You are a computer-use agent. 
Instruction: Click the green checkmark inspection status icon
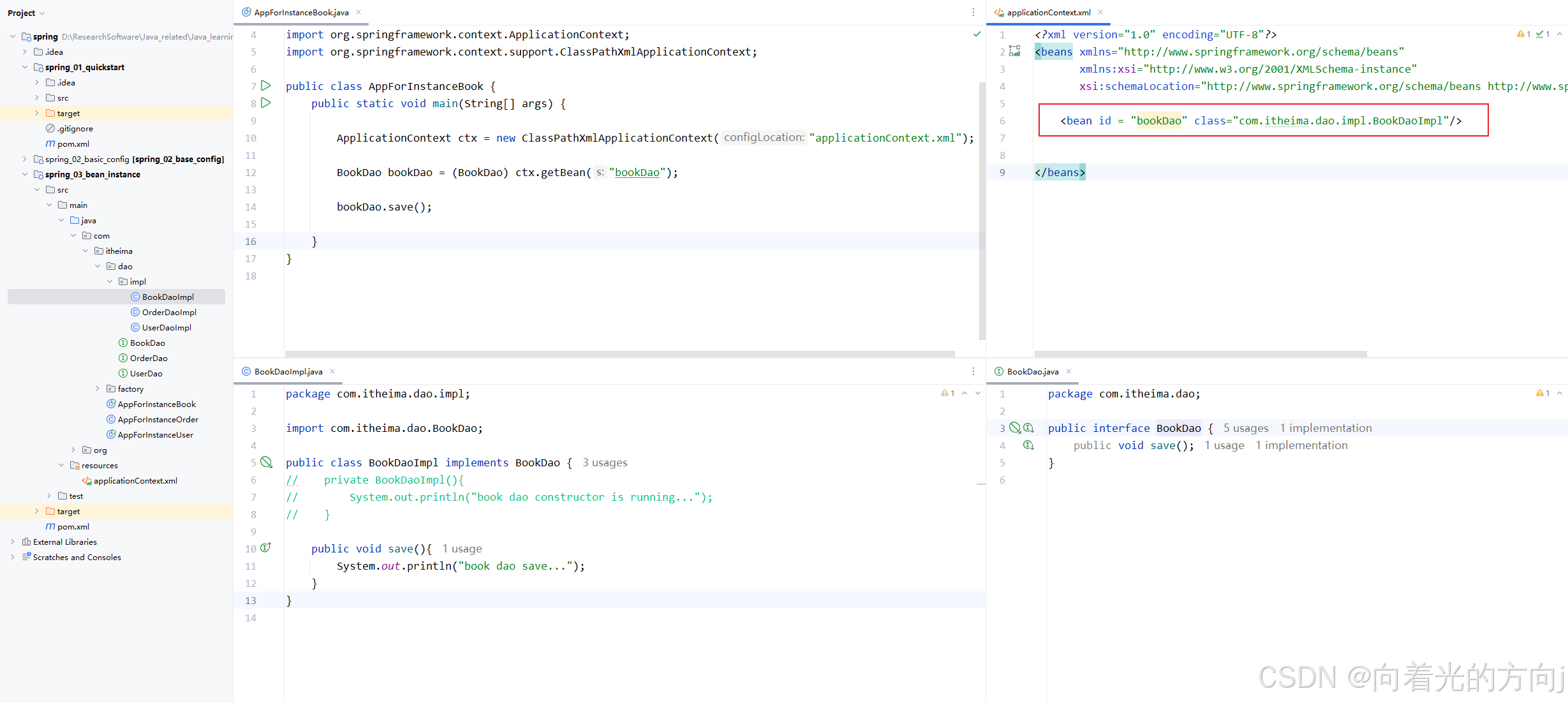click(977, 34)
